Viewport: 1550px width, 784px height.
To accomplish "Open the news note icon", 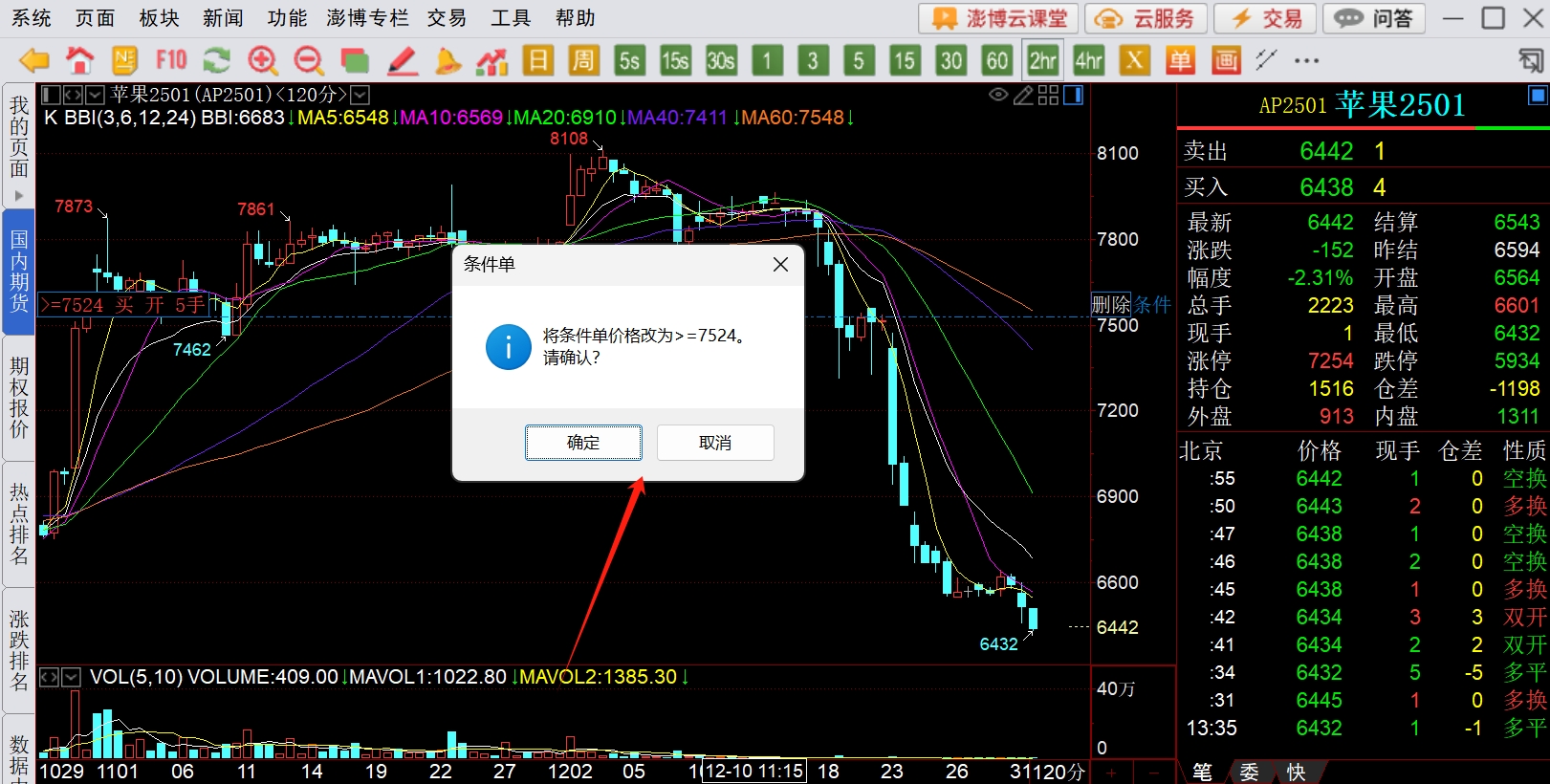I will pos(125,61).
